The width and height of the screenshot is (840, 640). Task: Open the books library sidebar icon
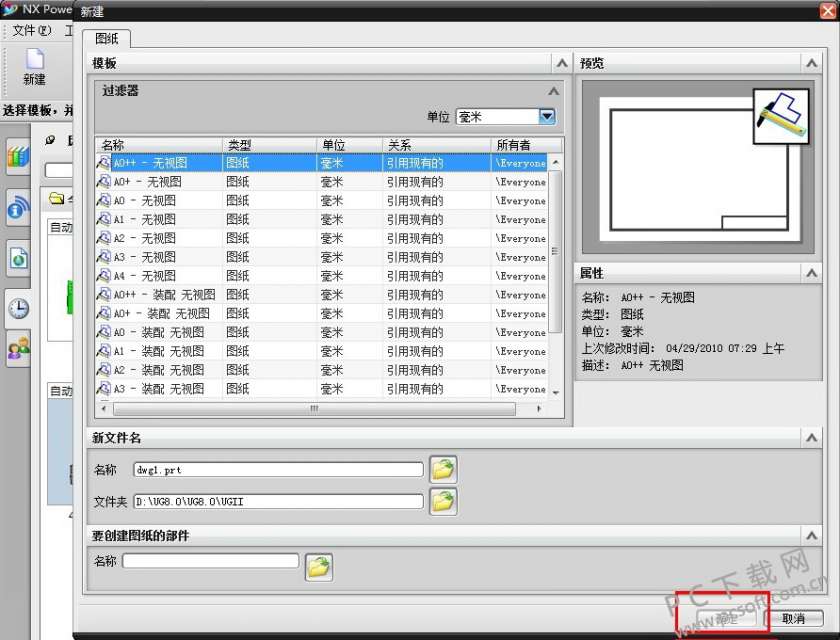18,156
